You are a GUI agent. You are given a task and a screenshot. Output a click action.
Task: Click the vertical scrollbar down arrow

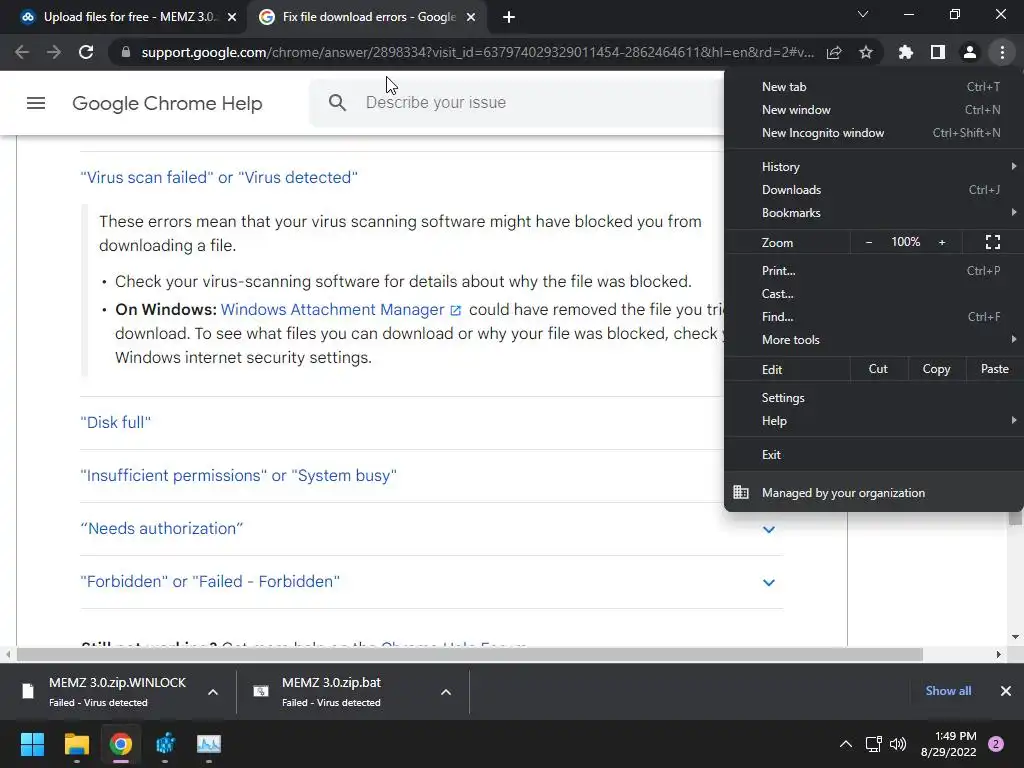pos(1015,637)
